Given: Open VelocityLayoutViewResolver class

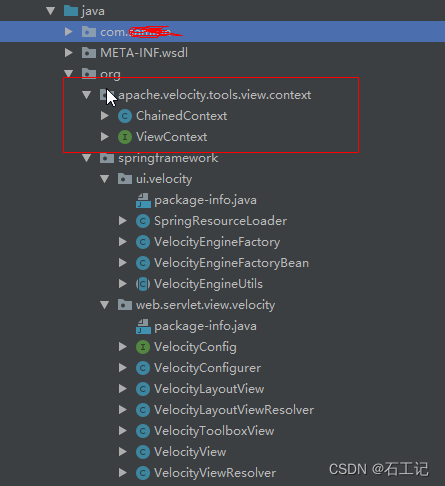Looking at the screenshot, I should pos(234,410).
